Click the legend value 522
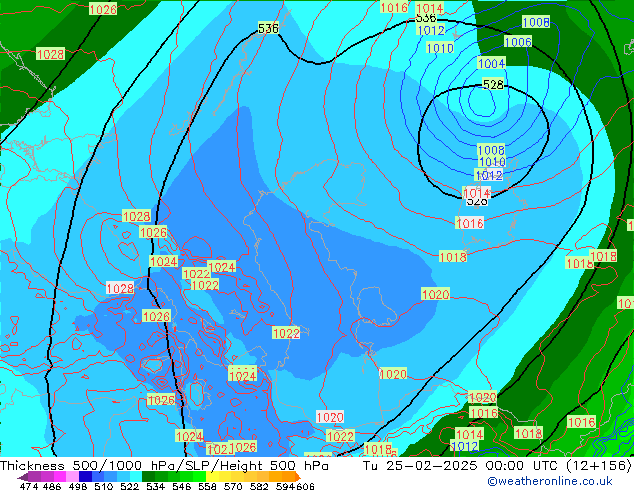The height and width of the screenshot is (490, 634). tap(129, 486)
